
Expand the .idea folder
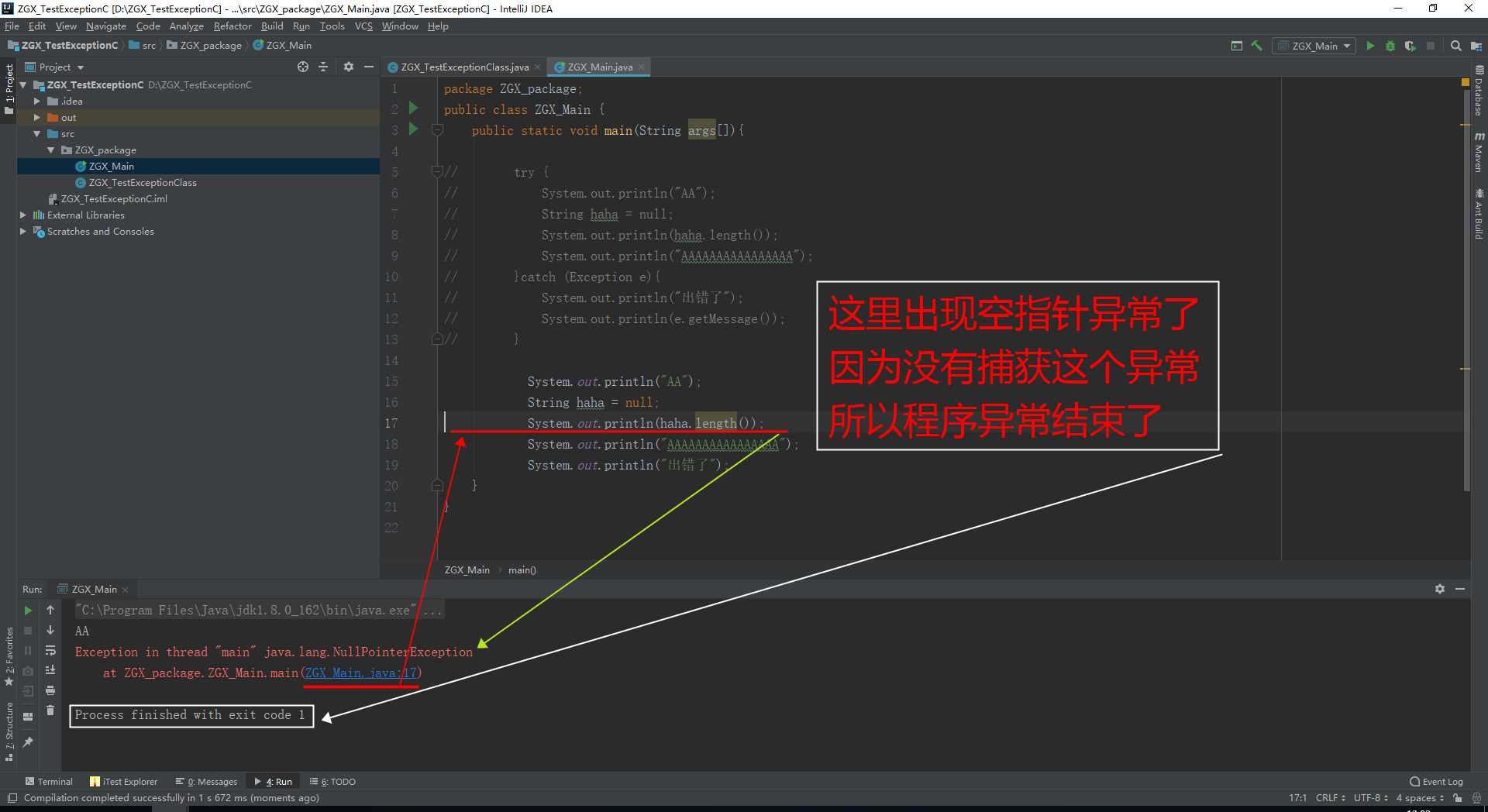point(36,101)
